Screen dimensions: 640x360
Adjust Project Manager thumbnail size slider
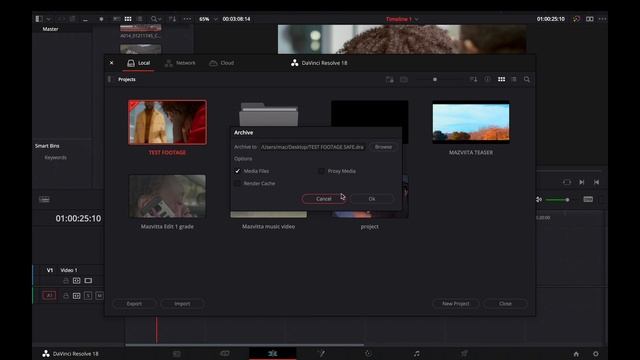click(435, 79)
